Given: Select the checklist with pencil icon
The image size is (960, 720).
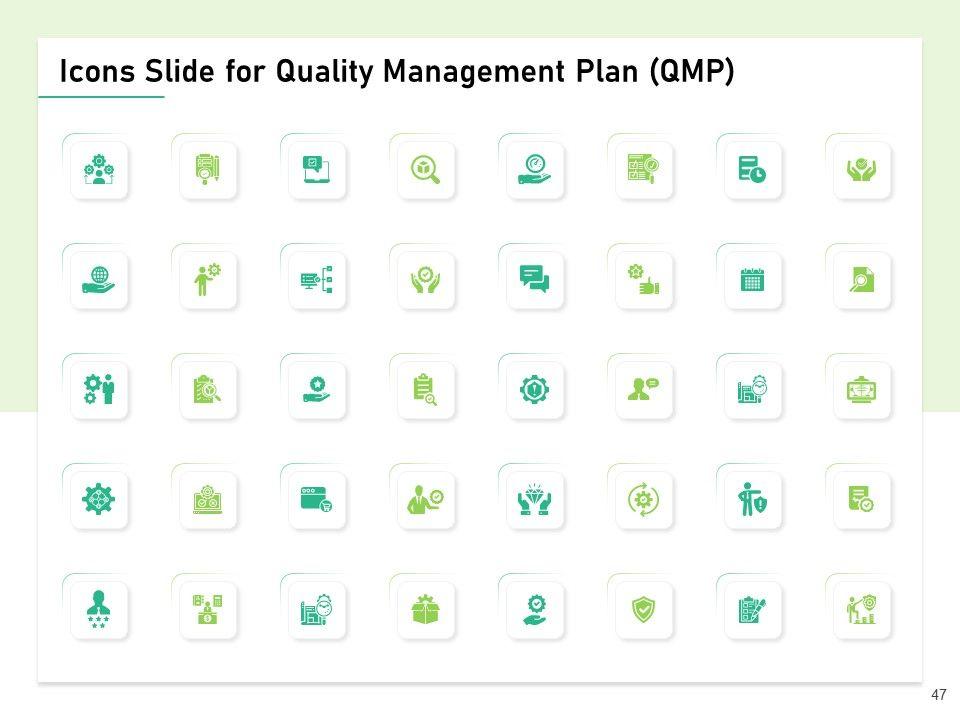Looking at the screenshot, I should [x=752, y=610].
